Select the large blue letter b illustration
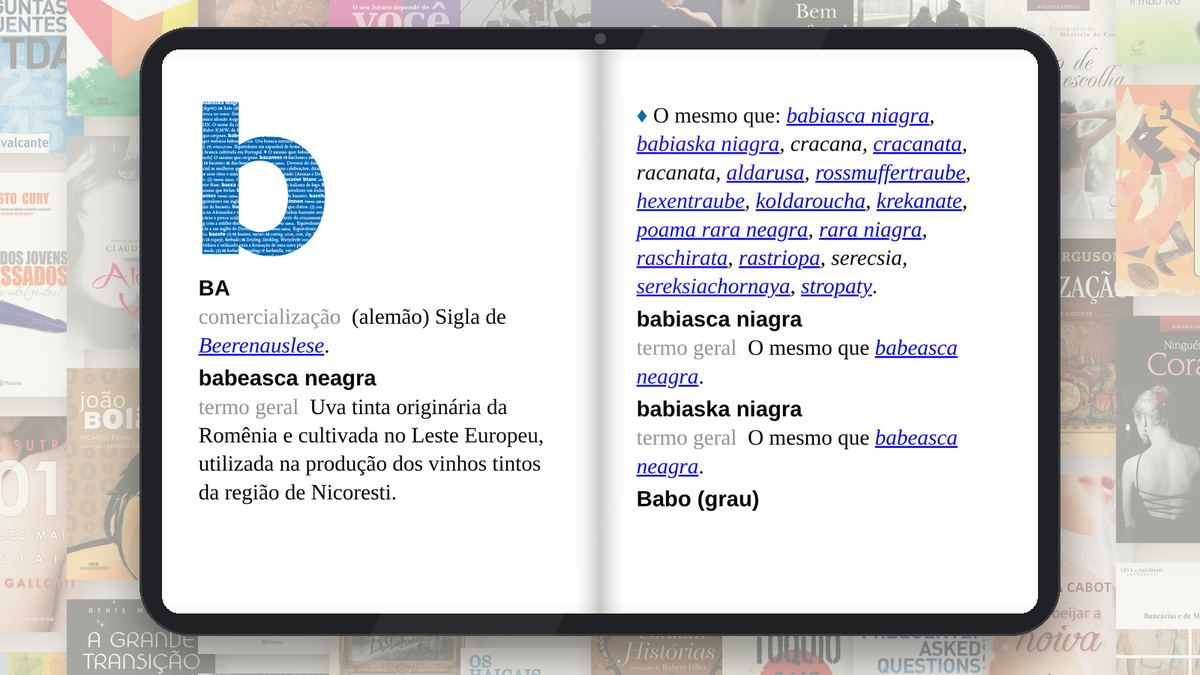The image size is (1200, 675). 262,178
